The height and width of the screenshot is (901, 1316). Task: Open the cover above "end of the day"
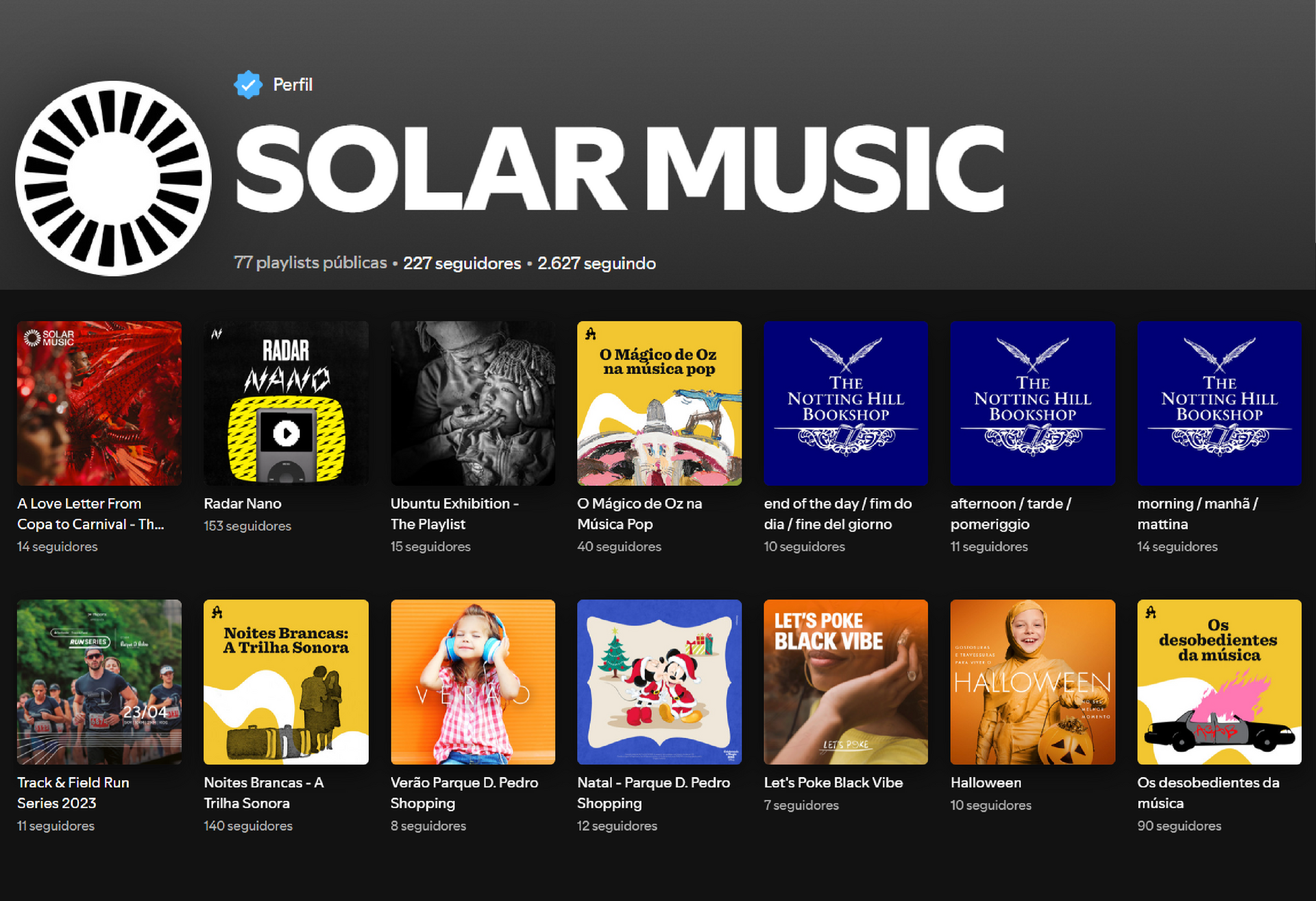pos(846,404)
